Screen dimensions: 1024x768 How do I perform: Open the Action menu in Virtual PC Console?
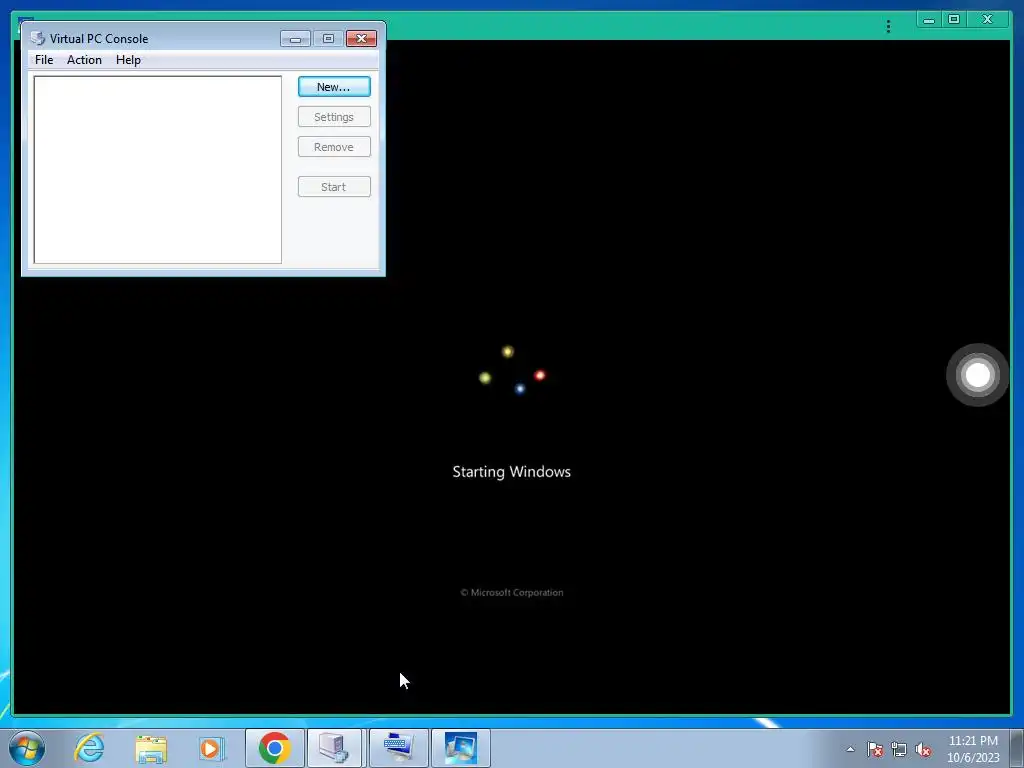click(x=84, y=59)
